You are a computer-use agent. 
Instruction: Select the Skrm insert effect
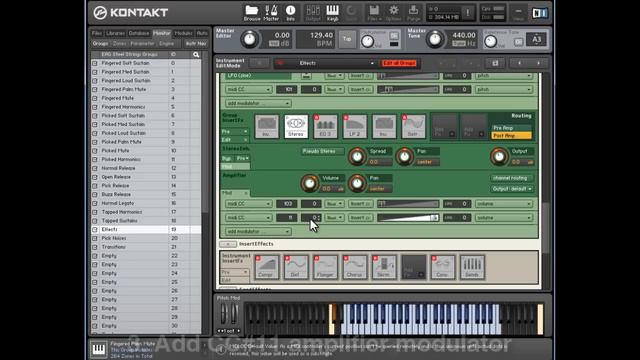(384, 267)
